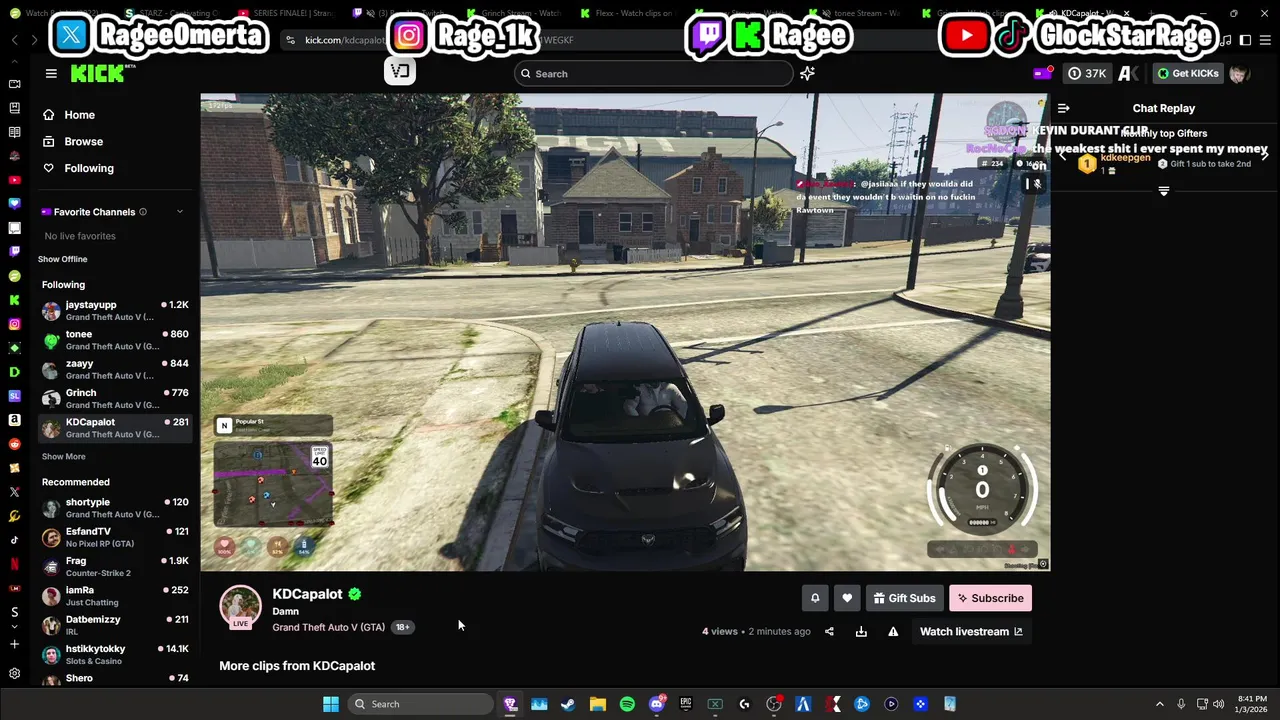Open KDCapalot channel name link
1280x720 pixels.
[x=307, y=594]
